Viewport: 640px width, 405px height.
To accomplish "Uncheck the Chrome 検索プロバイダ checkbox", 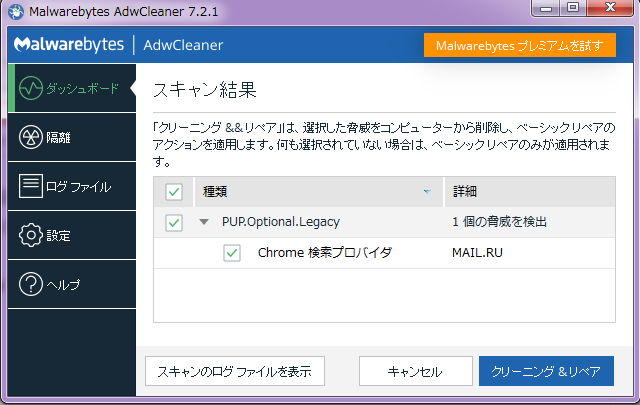I will coord(232,253).
